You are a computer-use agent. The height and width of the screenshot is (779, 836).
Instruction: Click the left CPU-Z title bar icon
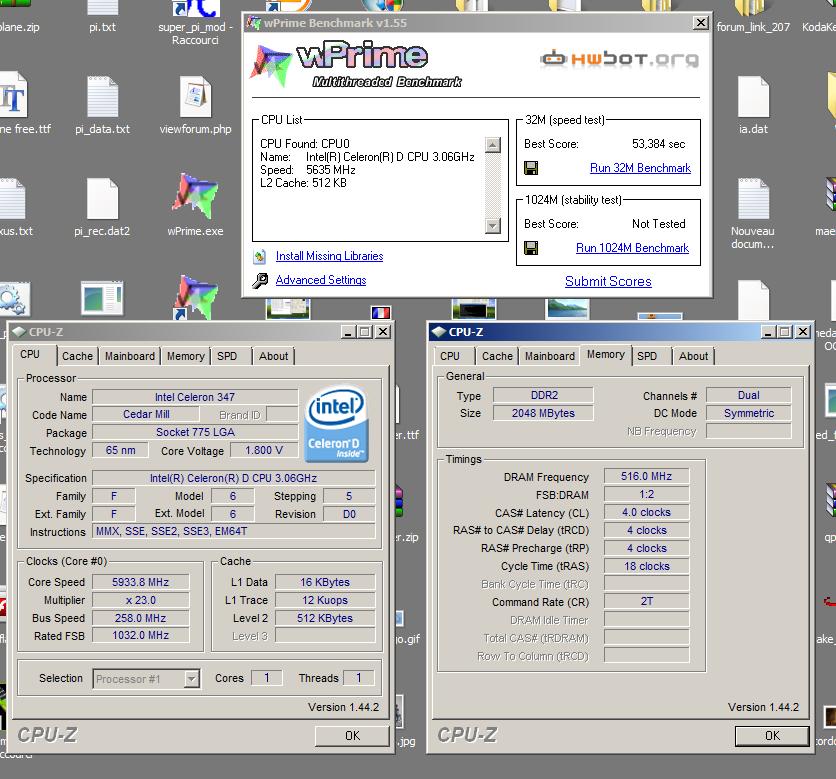19,332
